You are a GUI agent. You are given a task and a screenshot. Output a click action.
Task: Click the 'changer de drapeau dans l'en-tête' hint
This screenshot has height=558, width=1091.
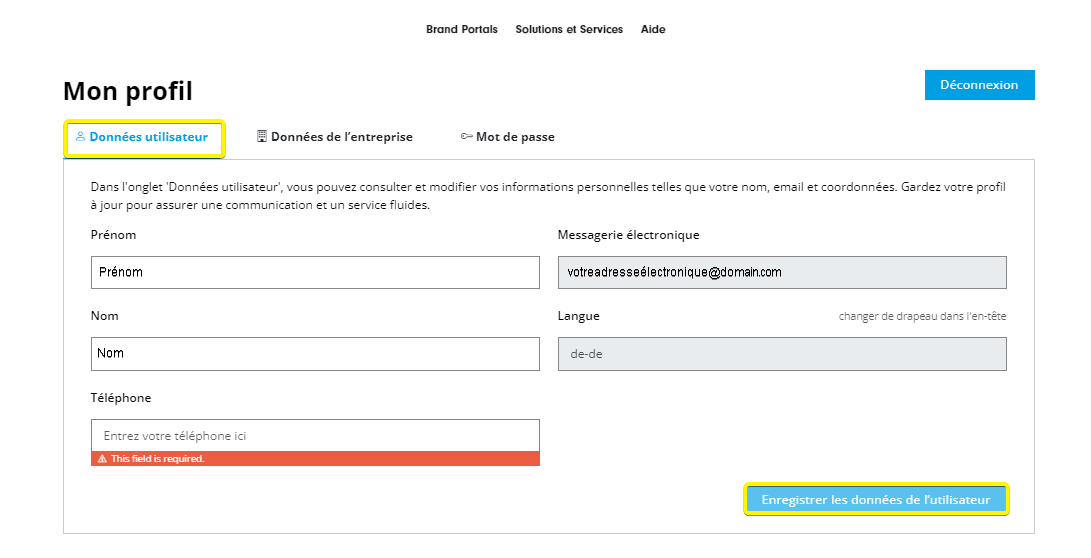pos(923,316)
